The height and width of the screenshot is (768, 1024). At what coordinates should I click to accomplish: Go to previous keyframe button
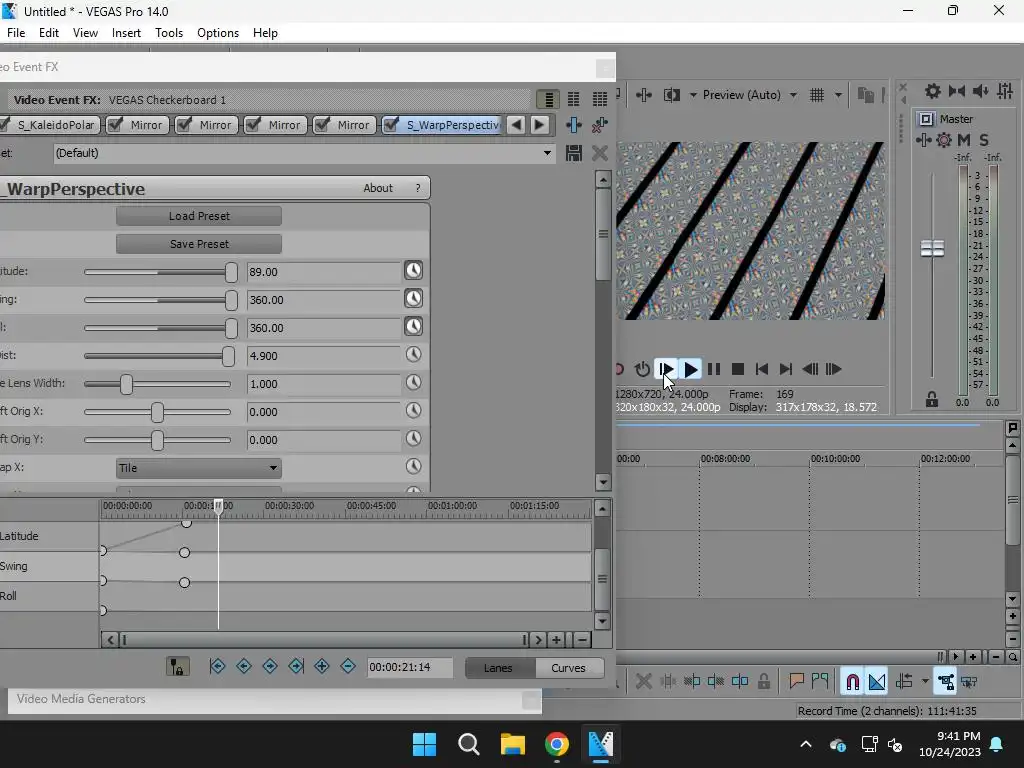[x=244, y=666]
